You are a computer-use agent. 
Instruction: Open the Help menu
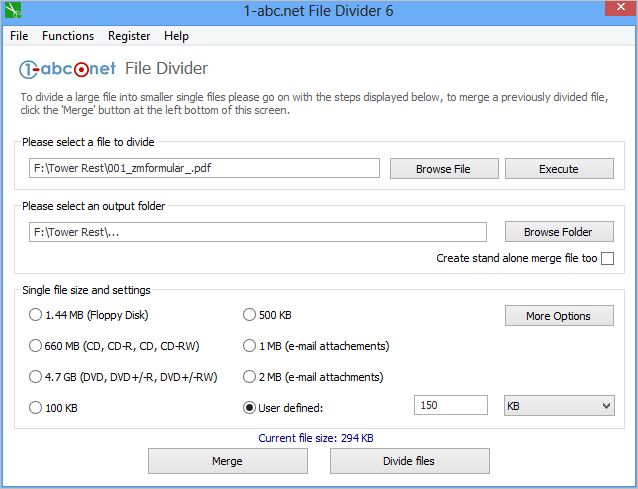pyautogui.click(x=176, y=36)
